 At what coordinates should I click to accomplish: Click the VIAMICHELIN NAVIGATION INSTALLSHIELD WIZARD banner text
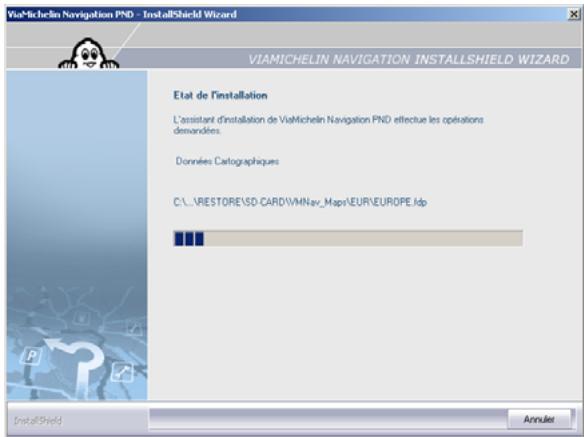pyautogui.click(x=409, y=59)
